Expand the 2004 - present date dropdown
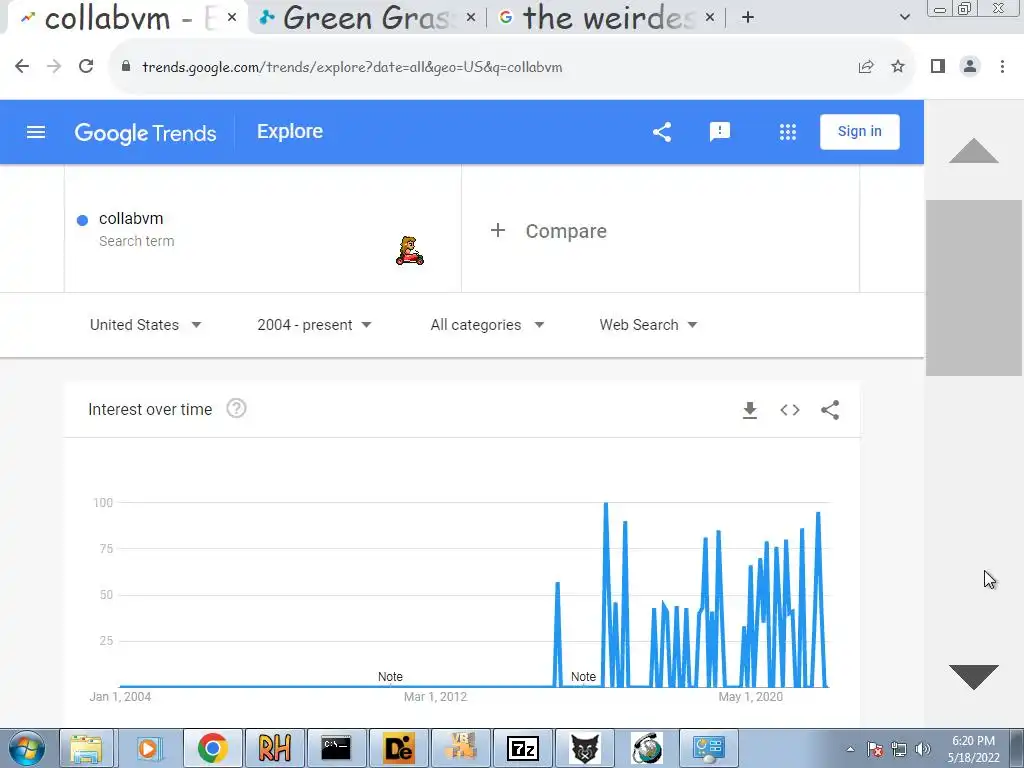The height and width of the screenshot is (768, 1024). click(314, 325)
